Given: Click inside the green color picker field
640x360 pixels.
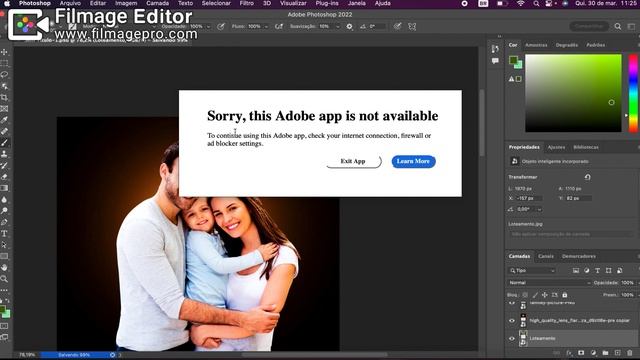Looking at the screenshot, I should (573, 93).
